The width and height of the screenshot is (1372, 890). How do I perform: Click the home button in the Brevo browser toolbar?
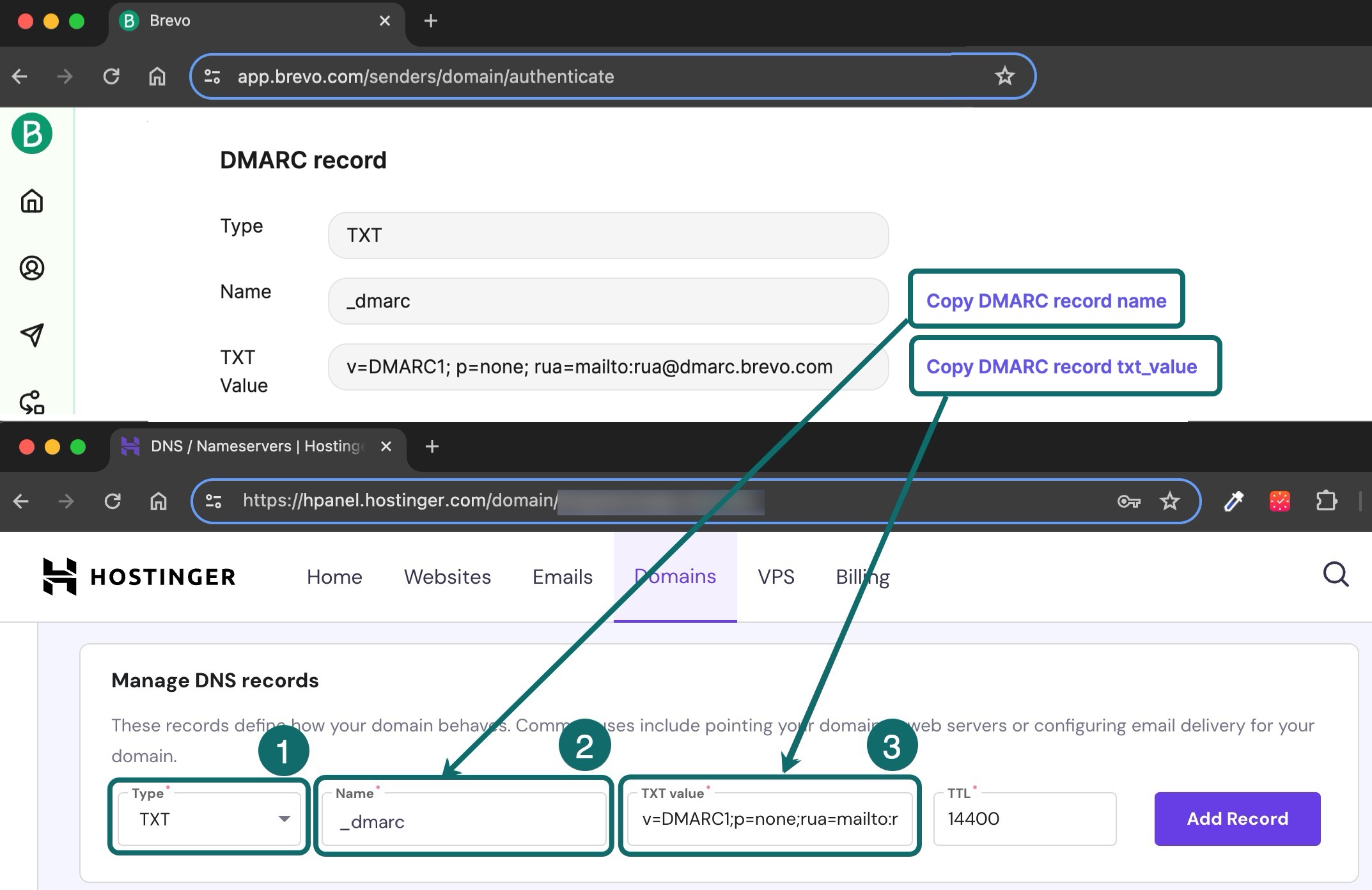(x=157, y=77)
